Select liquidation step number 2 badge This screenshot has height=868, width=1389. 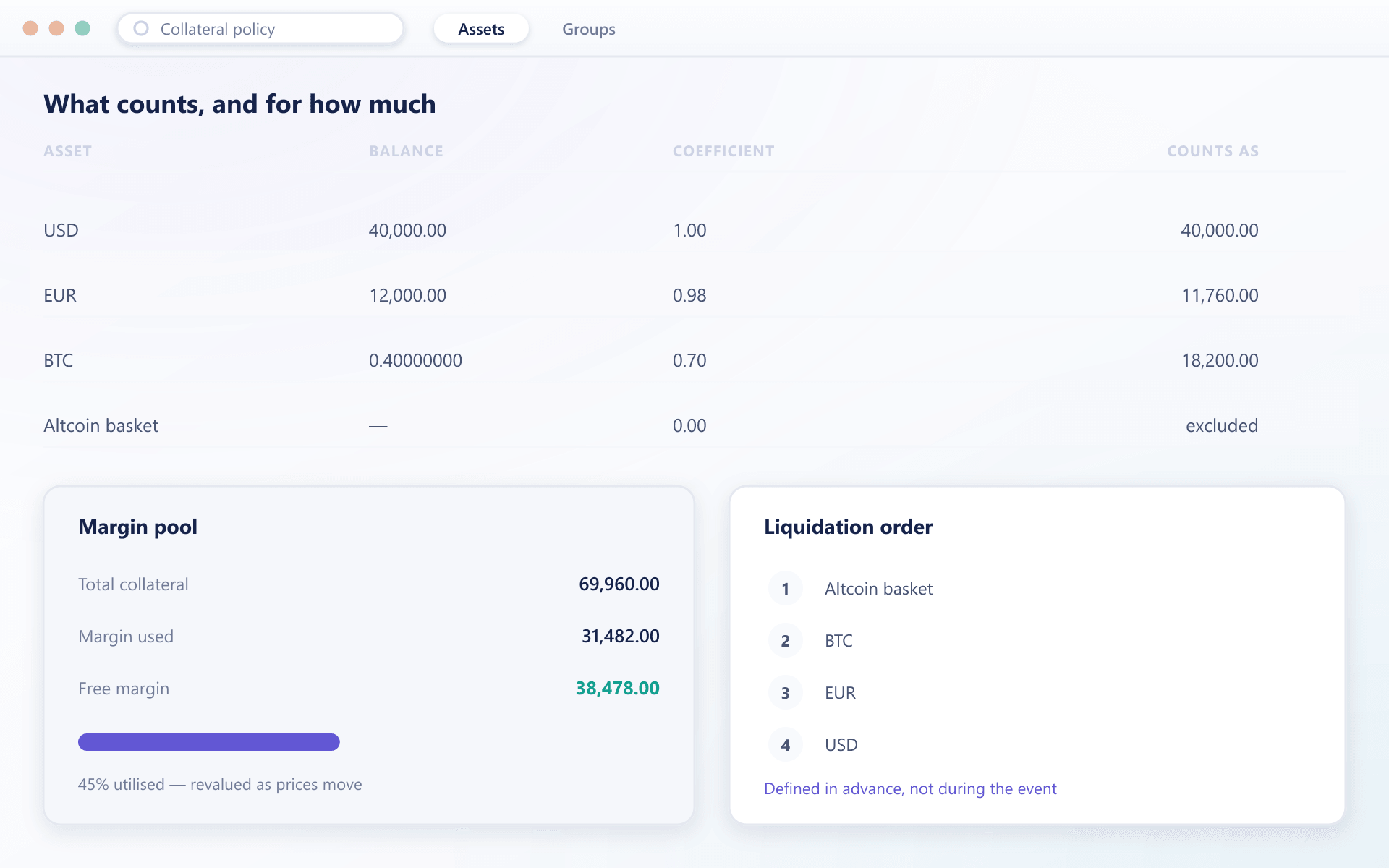(x=785, y=641)
